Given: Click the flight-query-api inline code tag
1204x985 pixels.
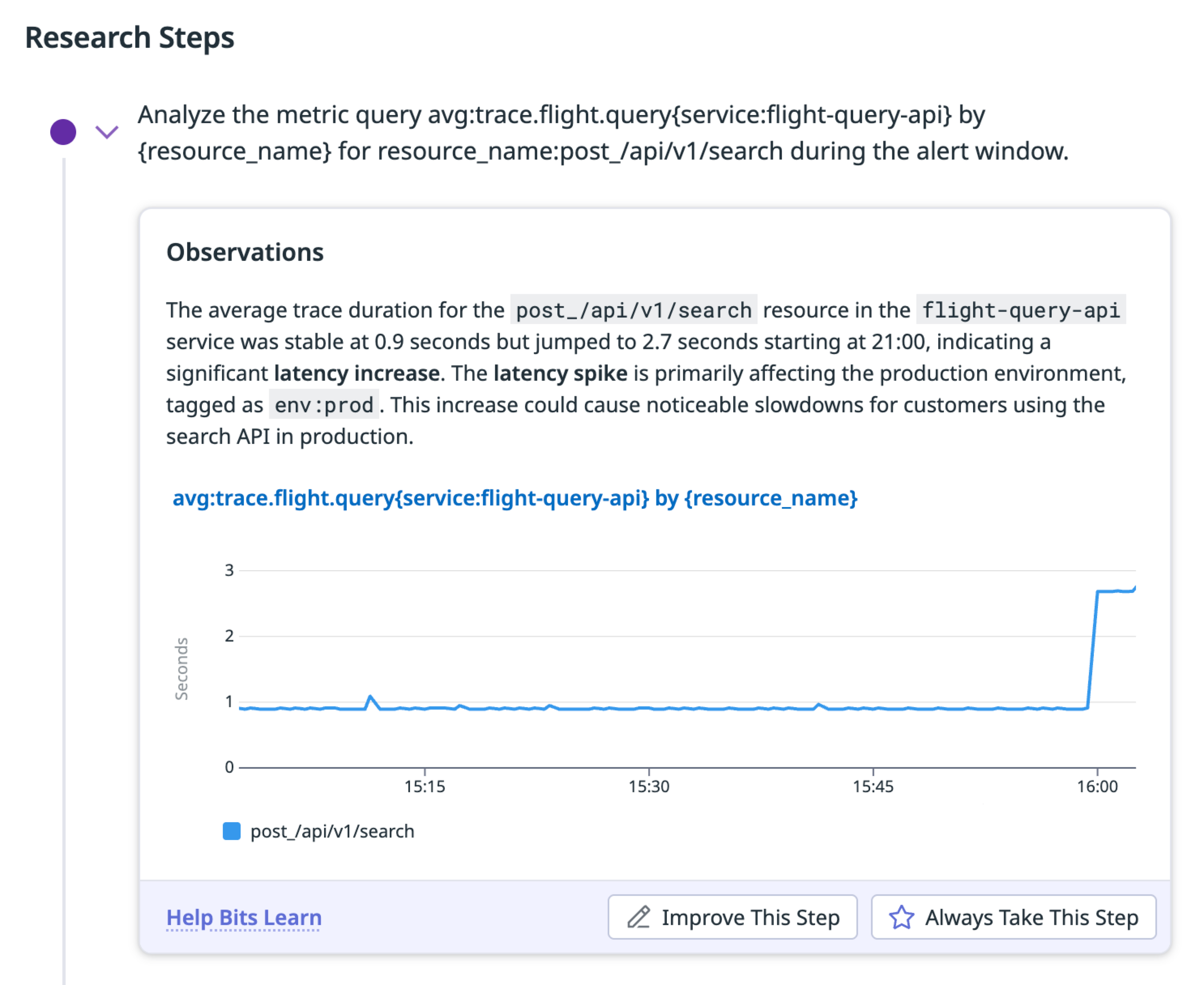Looking at the screenshot, I should pos(1020,310).
